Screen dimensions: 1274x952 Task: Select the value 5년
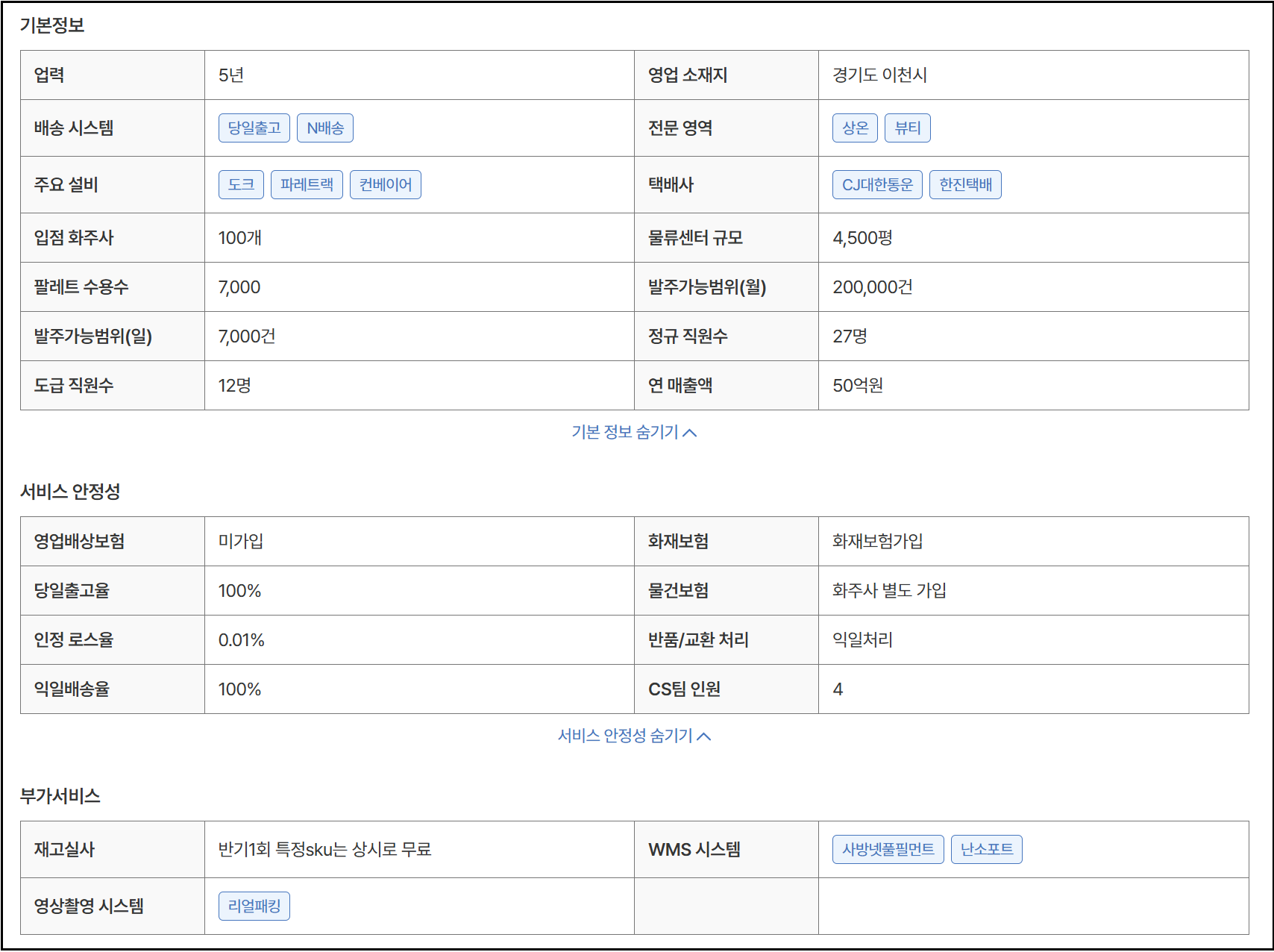pyautogui.click(x=231, y=75)
